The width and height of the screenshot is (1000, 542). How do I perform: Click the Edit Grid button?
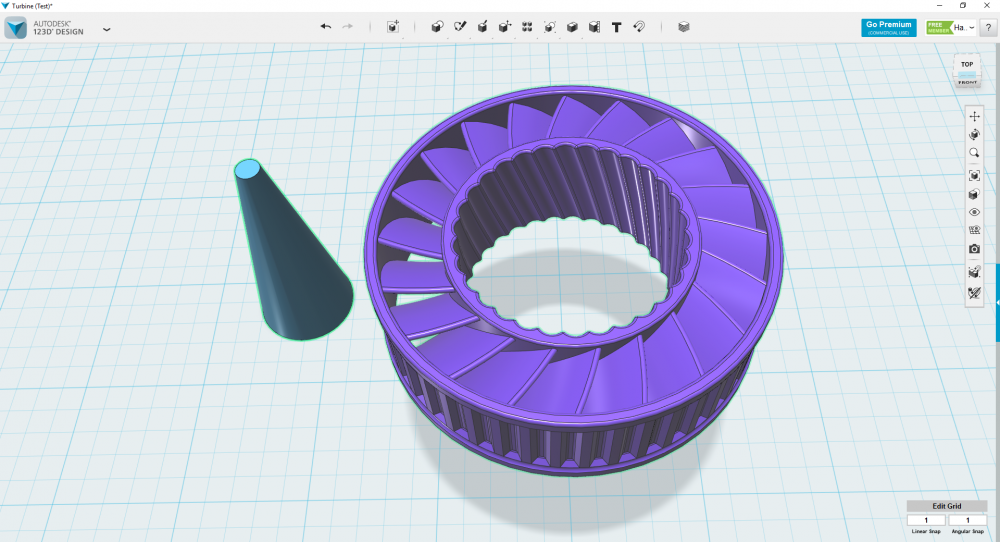click(x=946, y=506)
